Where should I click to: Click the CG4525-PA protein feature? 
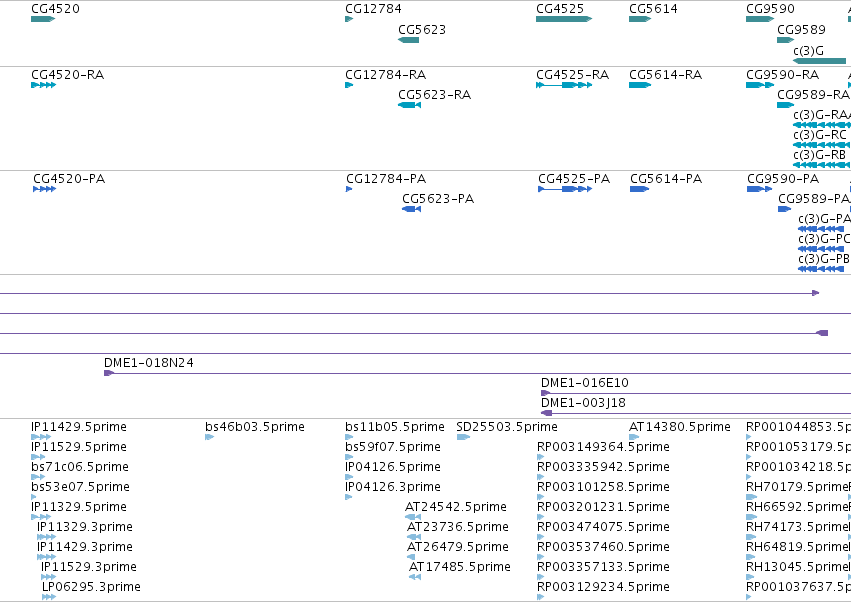[x=565, y=189]
